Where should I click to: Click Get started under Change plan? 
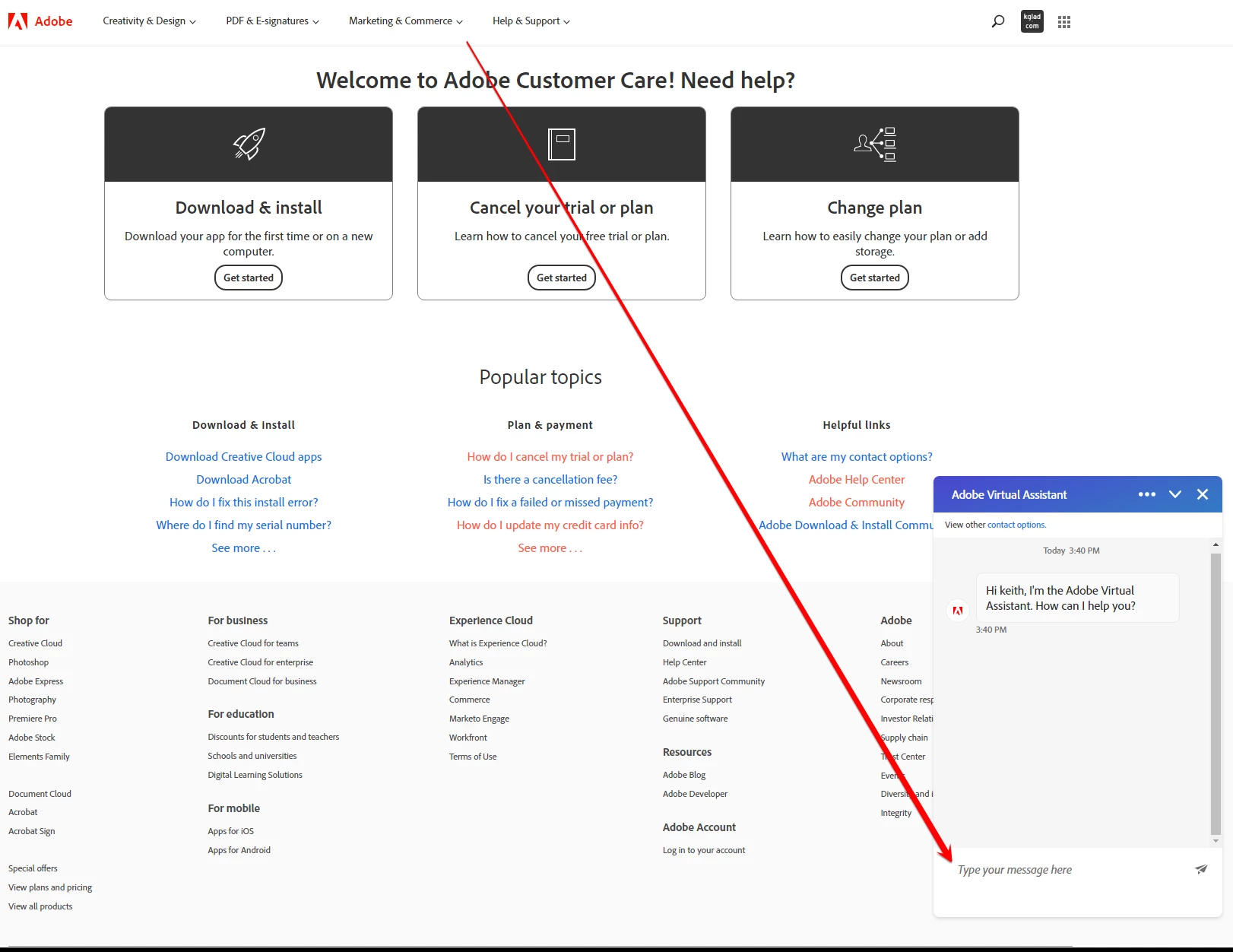[x=875, y=278]
